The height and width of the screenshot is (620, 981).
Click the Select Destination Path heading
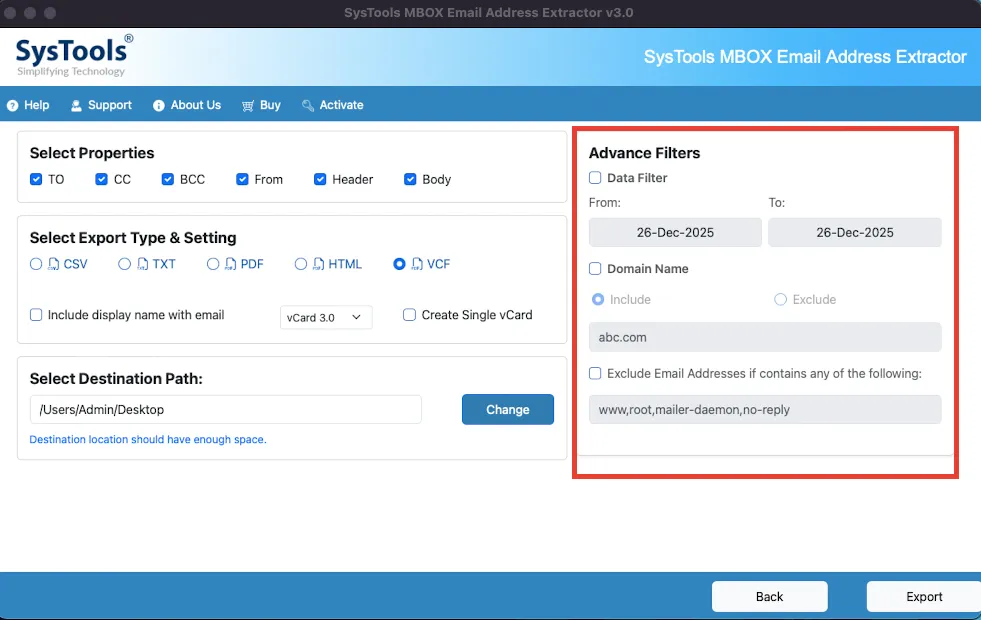[x=116, y=379]
